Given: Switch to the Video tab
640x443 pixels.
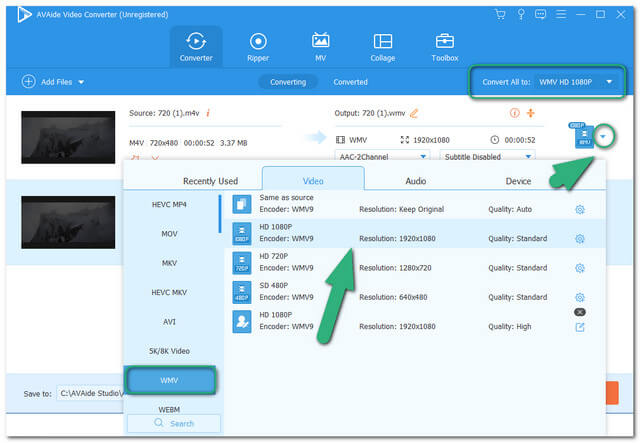Looking at the screenshot, I should (313, 180).
